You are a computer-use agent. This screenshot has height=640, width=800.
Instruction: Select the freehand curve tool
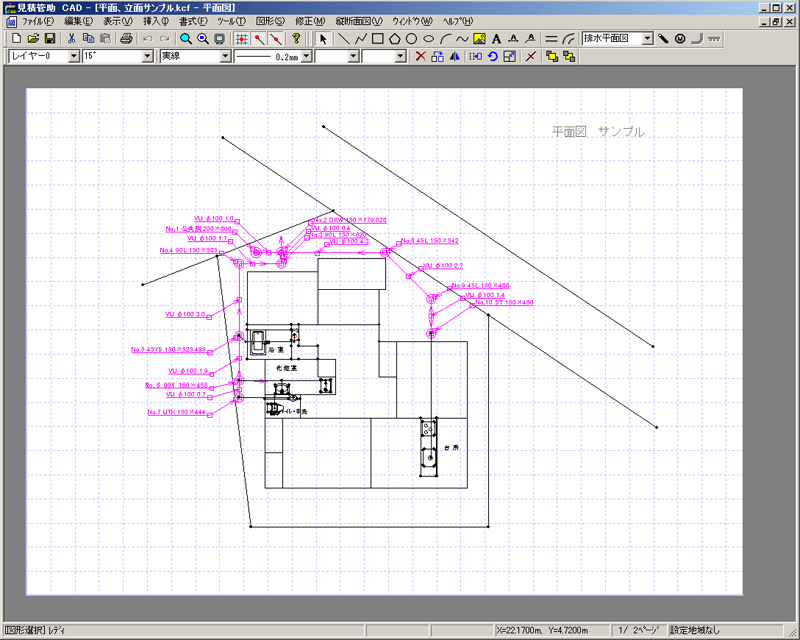point(462,39)
